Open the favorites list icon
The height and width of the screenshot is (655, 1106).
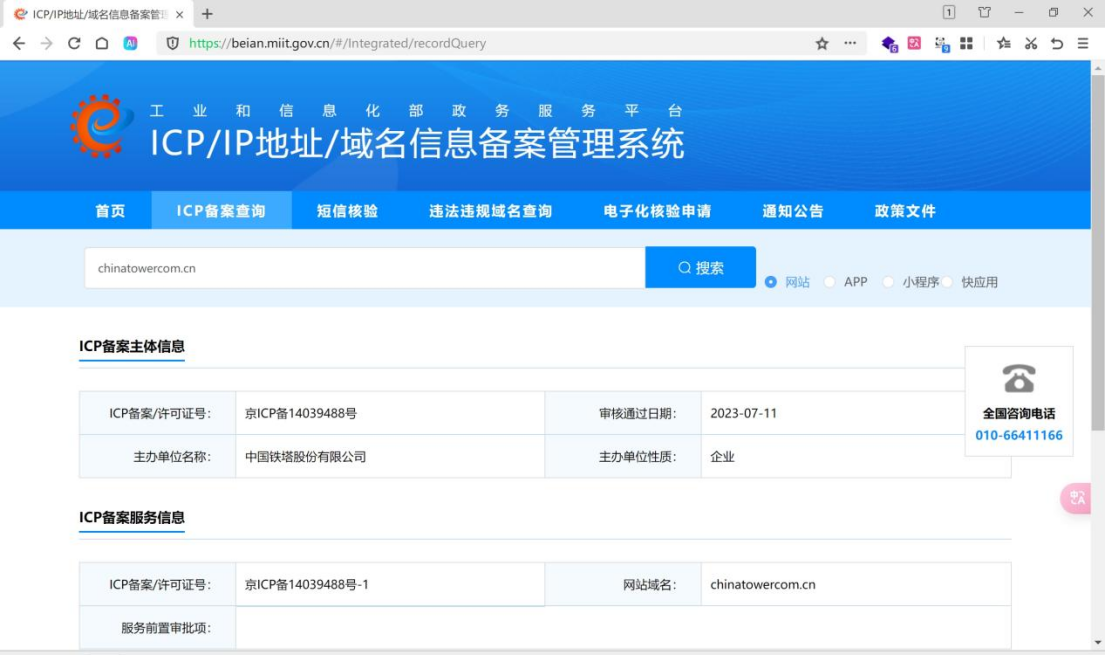[x=1004, y=44]
